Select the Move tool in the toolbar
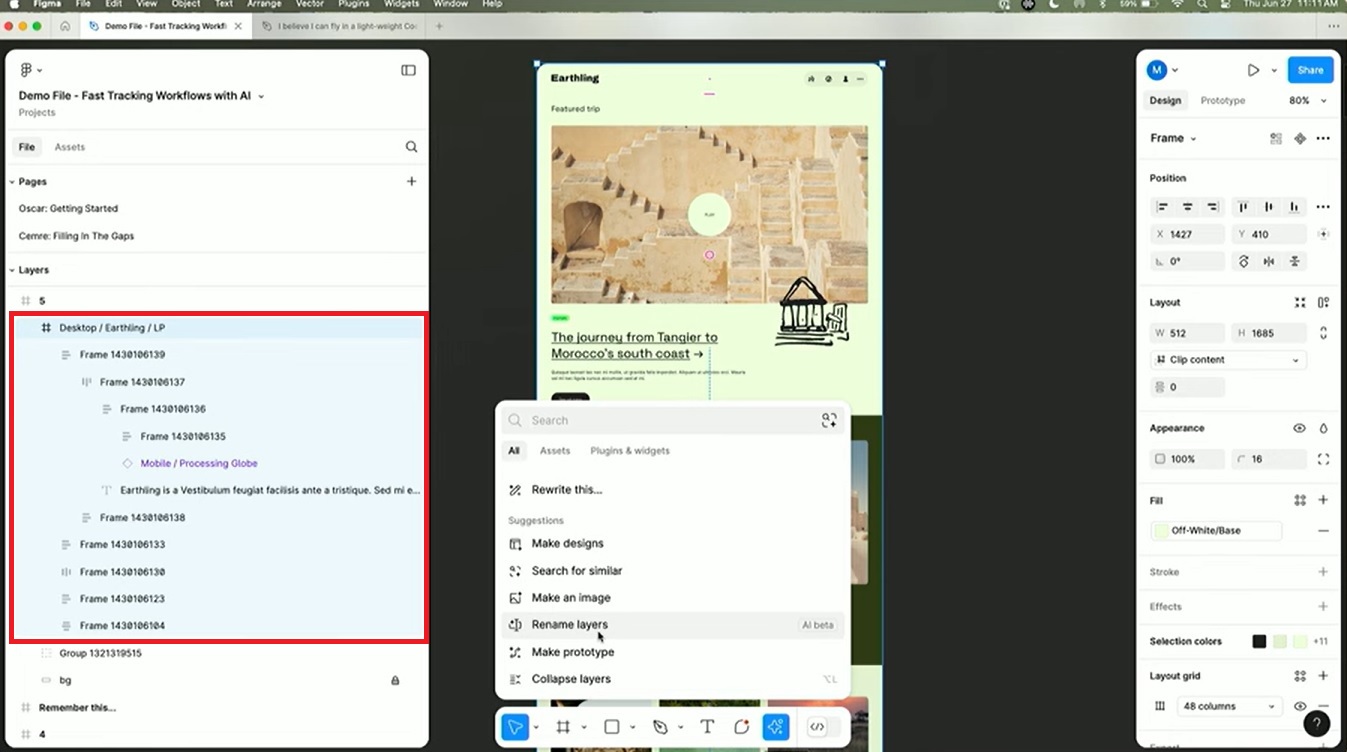This screenshot has height=752, width=1347. tap(515, 727)
